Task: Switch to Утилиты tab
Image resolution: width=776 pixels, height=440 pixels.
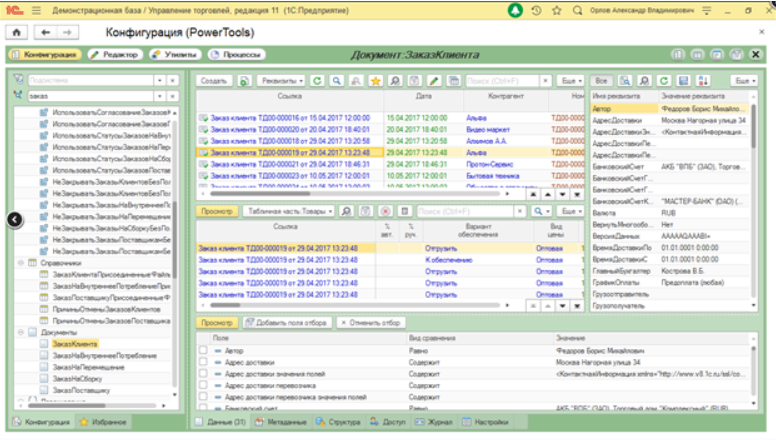Action: 175,54
